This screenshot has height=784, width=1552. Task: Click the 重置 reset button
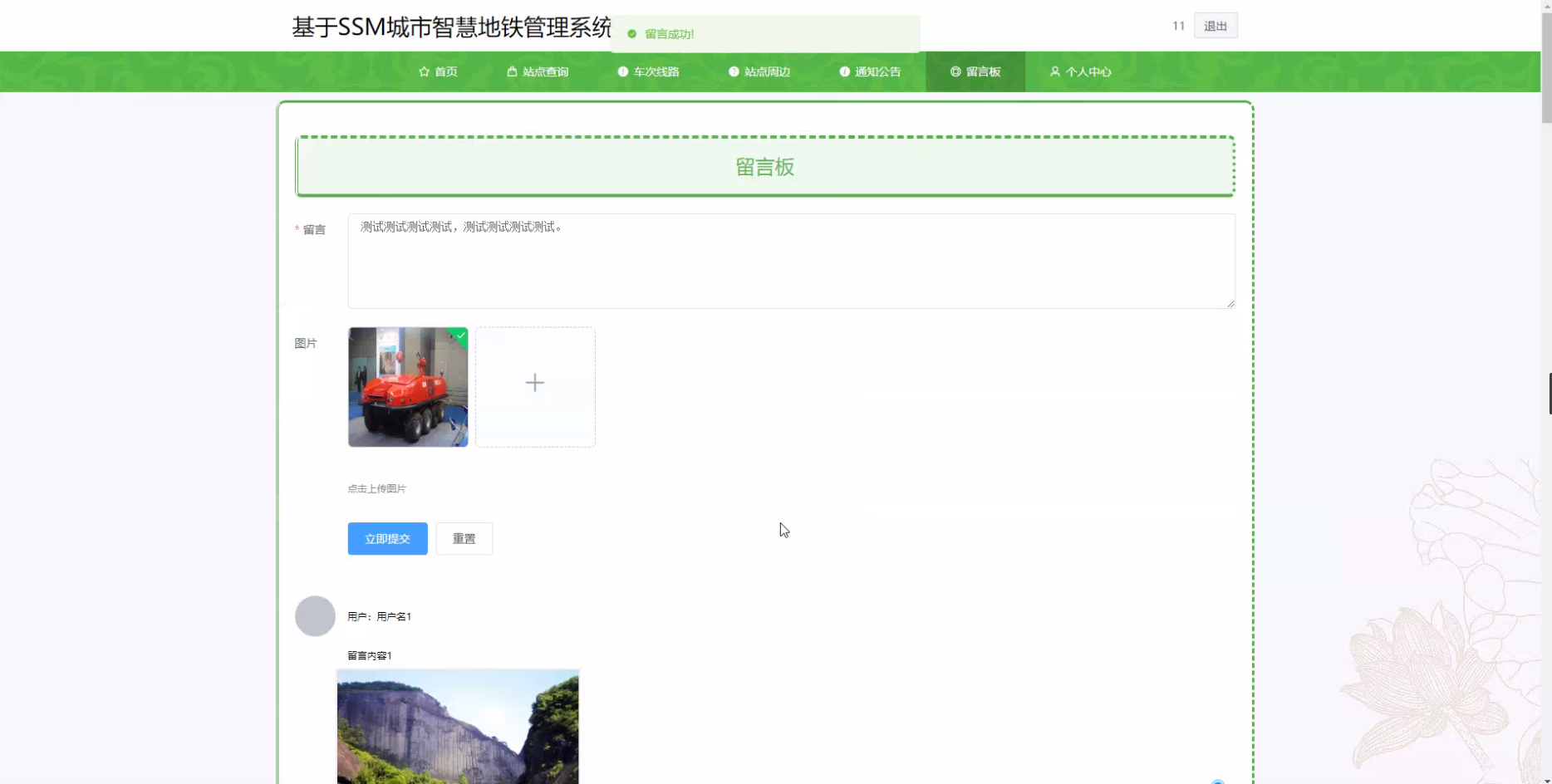[x=464, y=539]
